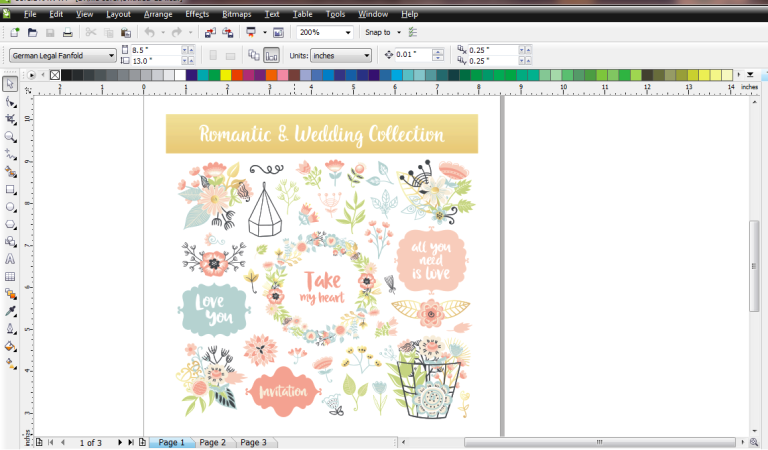The image size is (768, 450).
Task: Expand the redo history arrow
Action: coord(191,32)
